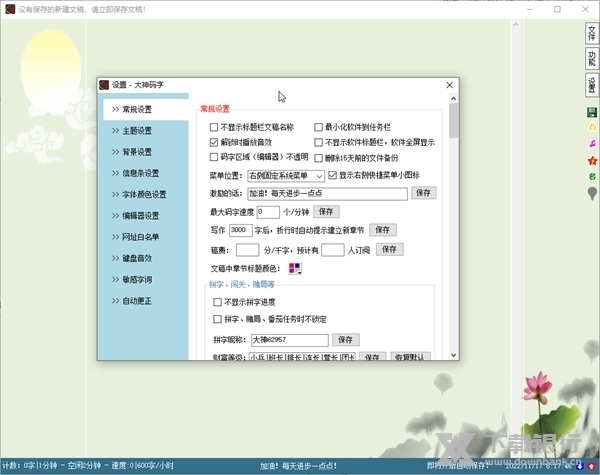
Task: Click the app logo in main window title bar
Action: click(x=10, y=9)
